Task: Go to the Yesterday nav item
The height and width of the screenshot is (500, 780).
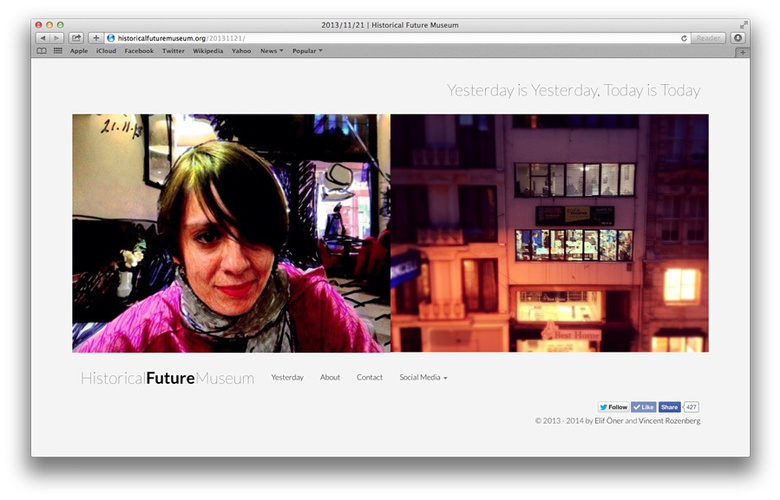Action: click(287, 378)
